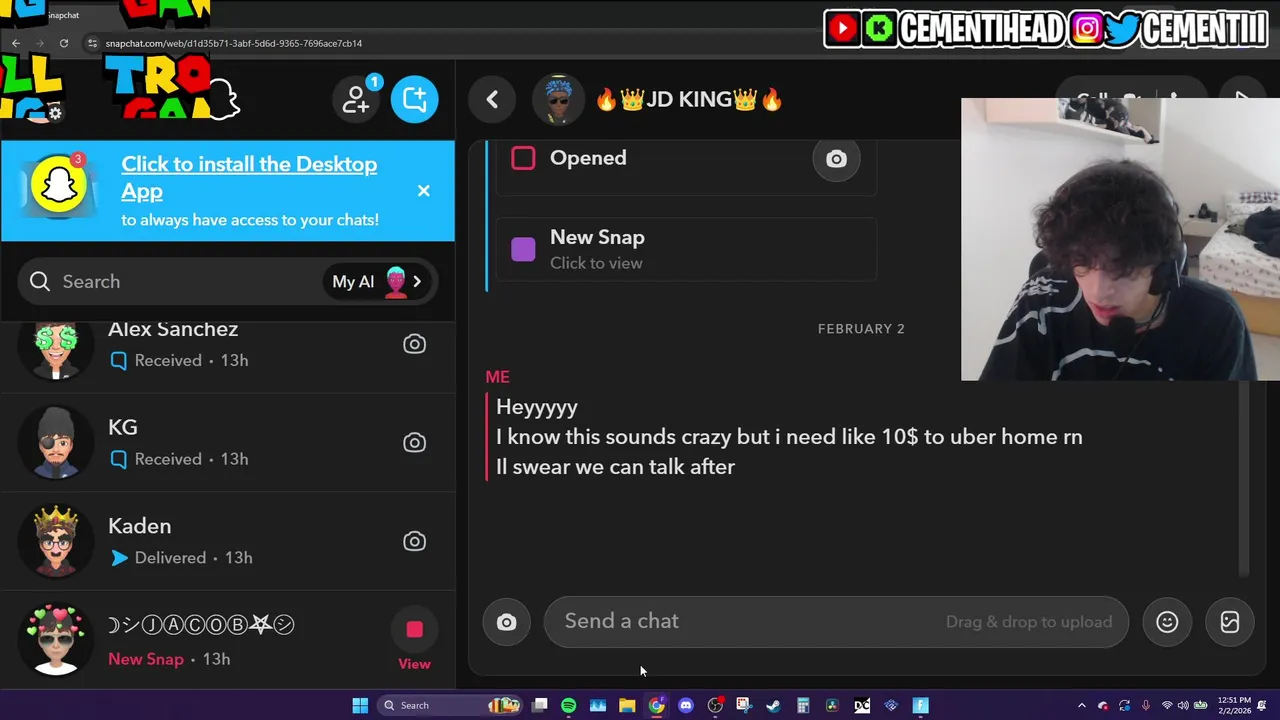Click the chat conversation scrollbar
This screenshot has width=1280, height=720.
pyautogui.click(x=1244, y=480)
